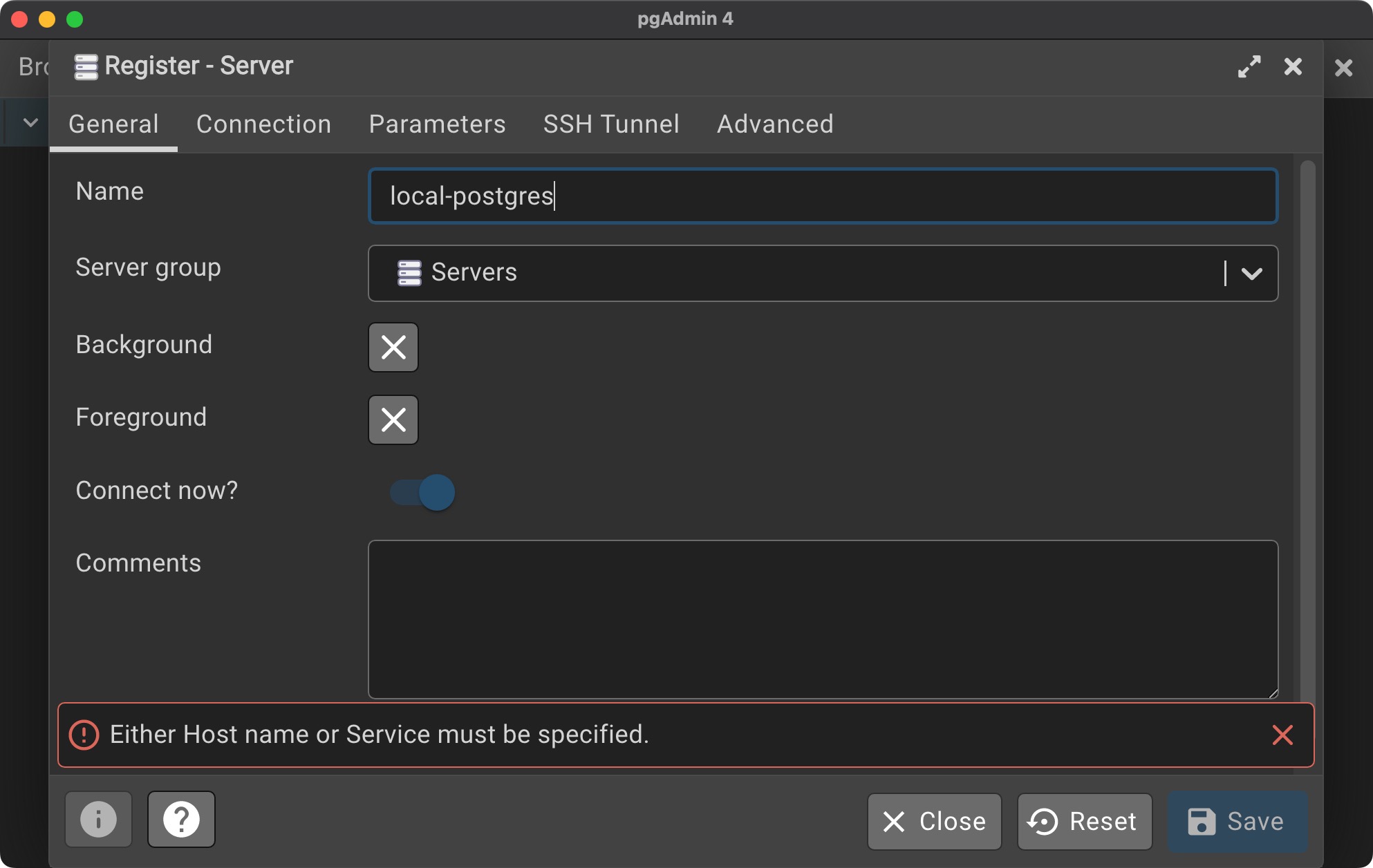Open the help question mark button
Screen dimensions: 1373x868
tap(181, 820)
